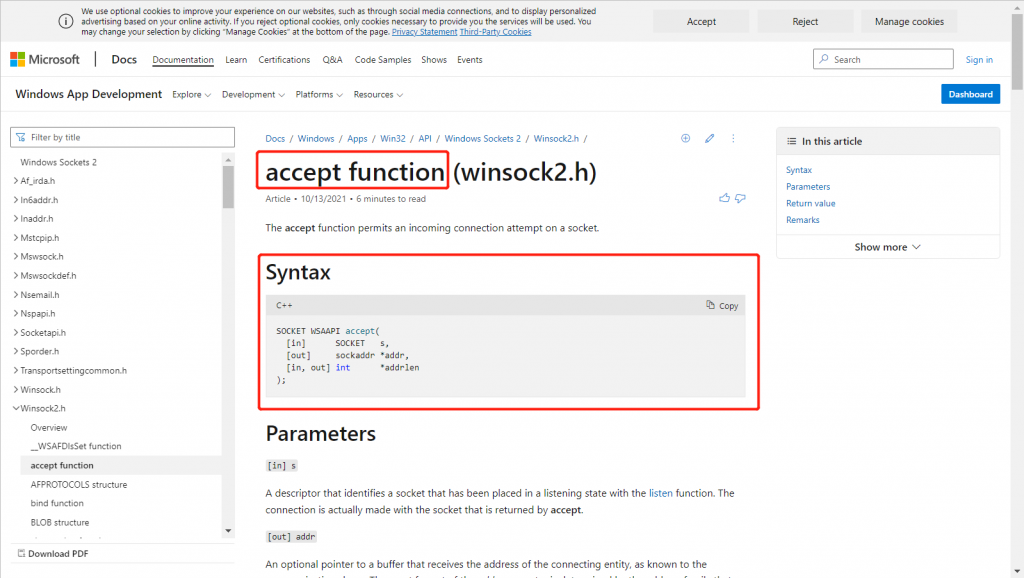
Task: Open the three-dot more actions menu
Action: pos(735,138)
